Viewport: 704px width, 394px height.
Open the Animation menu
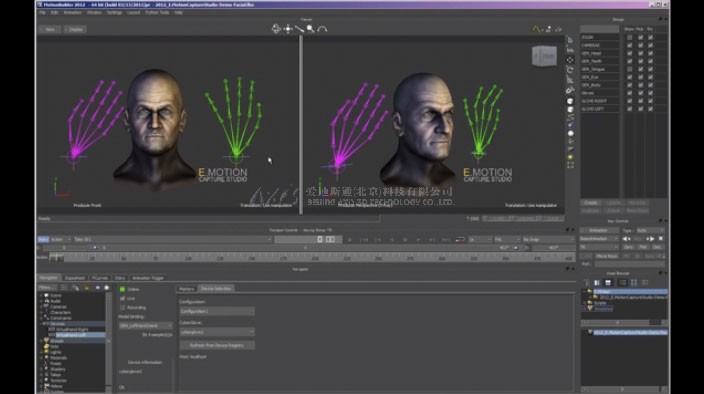click(x=72, y=13)
